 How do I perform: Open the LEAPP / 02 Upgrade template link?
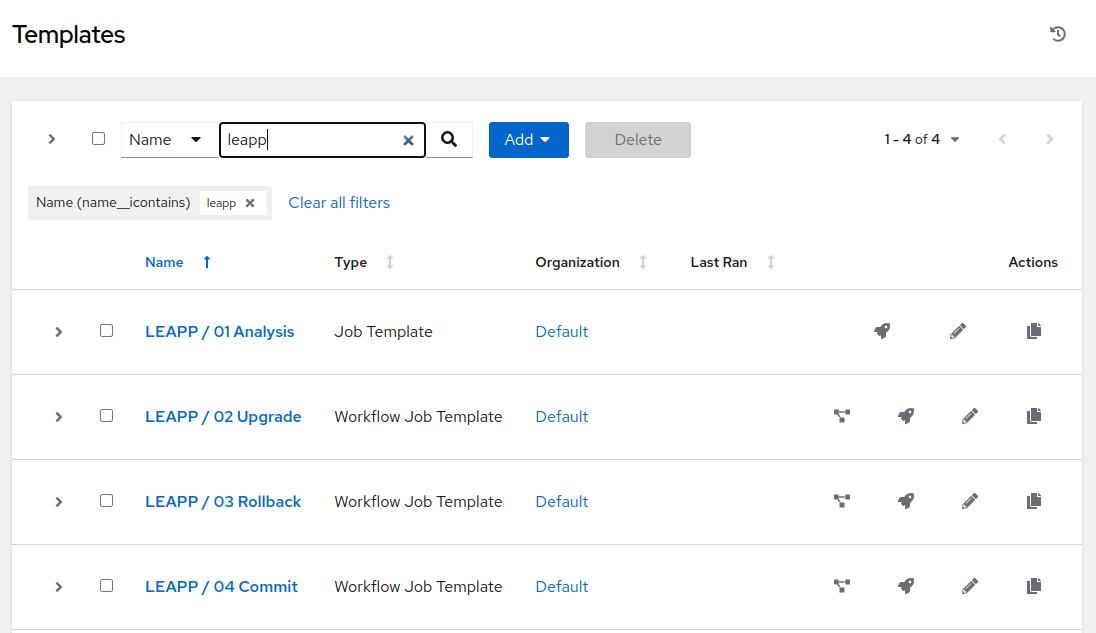pyautogui.click(x=223, y=417)
